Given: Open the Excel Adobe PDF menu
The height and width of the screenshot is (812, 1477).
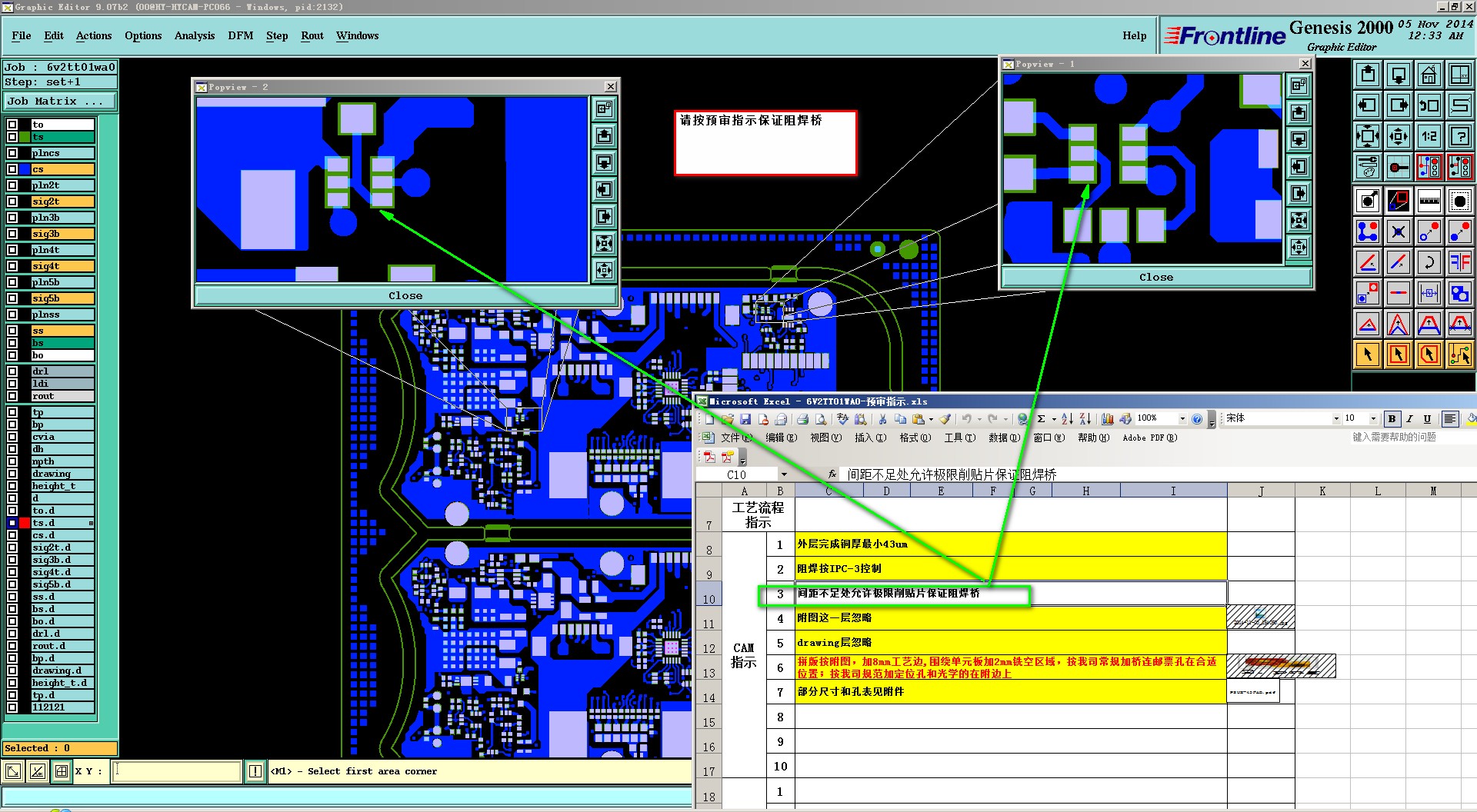Looking at the screenshot, I should point(1150,438).
